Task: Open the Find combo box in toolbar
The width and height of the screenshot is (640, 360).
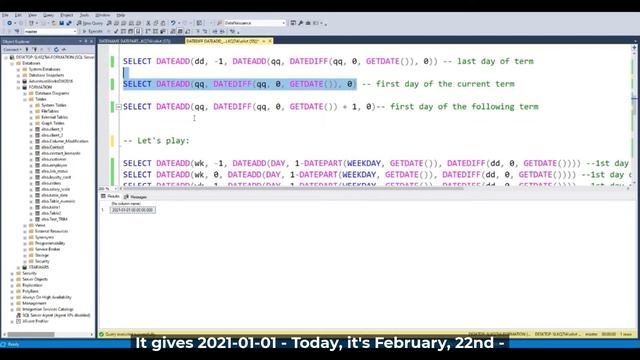Action: click(x=254, y=23)
